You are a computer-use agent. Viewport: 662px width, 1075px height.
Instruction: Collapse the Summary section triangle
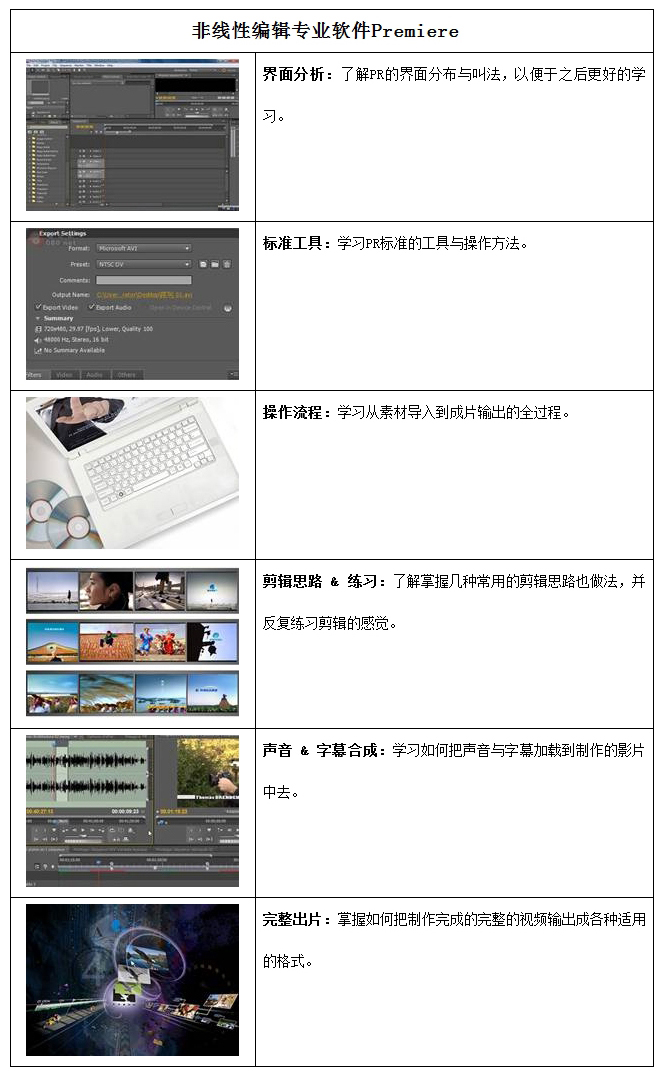[37, 319]
